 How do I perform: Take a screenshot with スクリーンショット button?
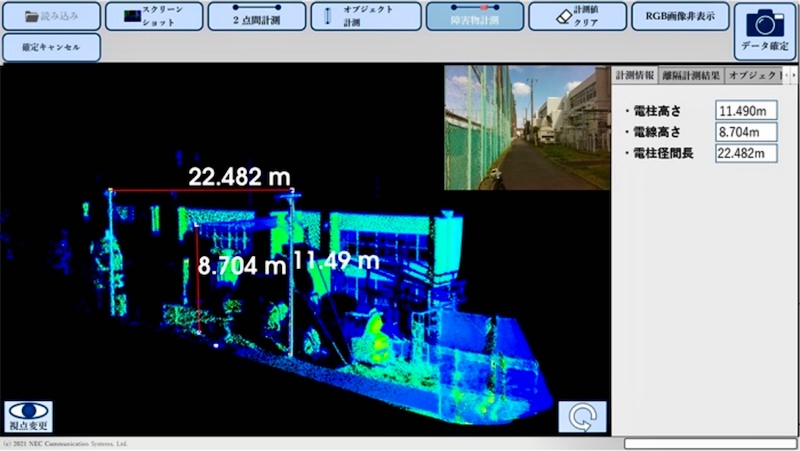tap(153, 16)
